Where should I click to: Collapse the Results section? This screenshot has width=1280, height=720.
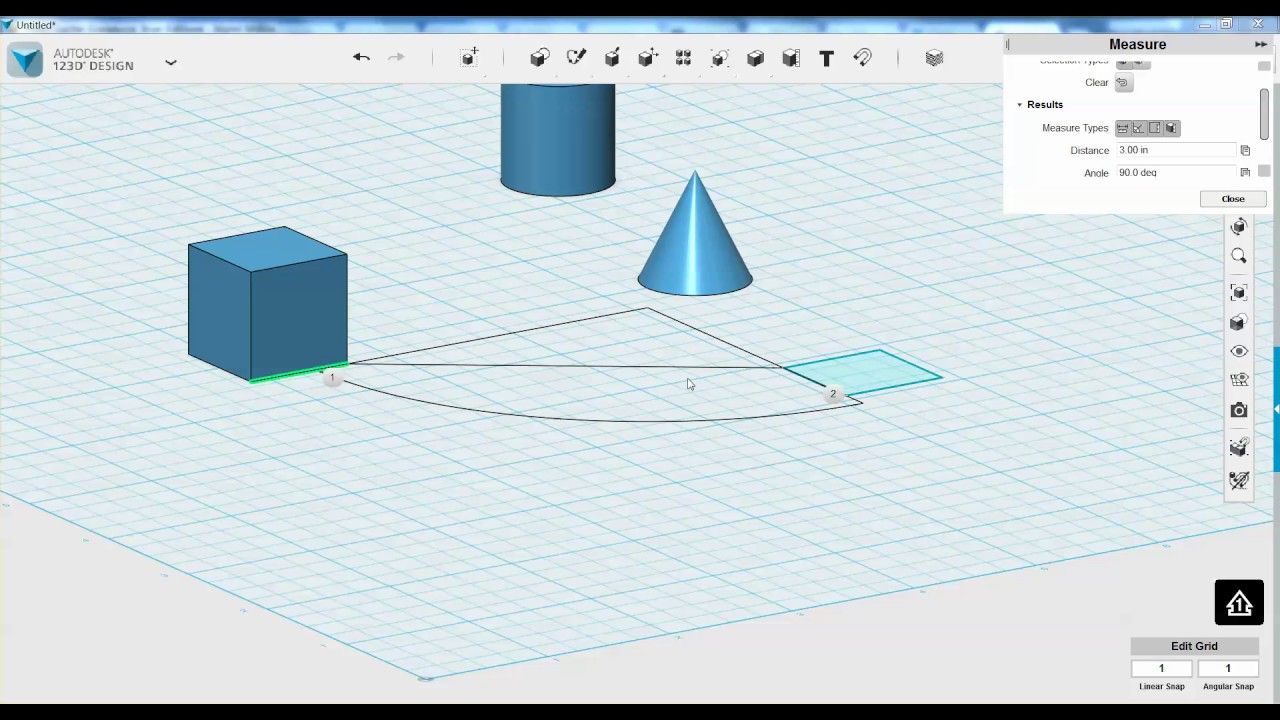tap(1020, 105)
